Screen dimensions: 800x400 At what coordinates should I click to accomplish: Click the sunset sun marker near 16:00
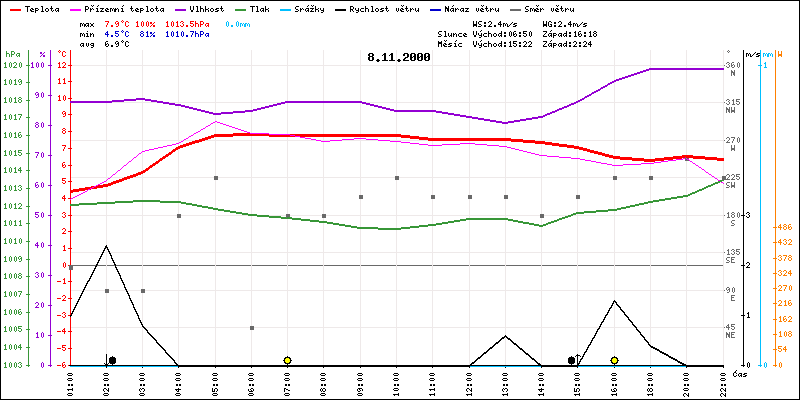click(x=614, y=360)
